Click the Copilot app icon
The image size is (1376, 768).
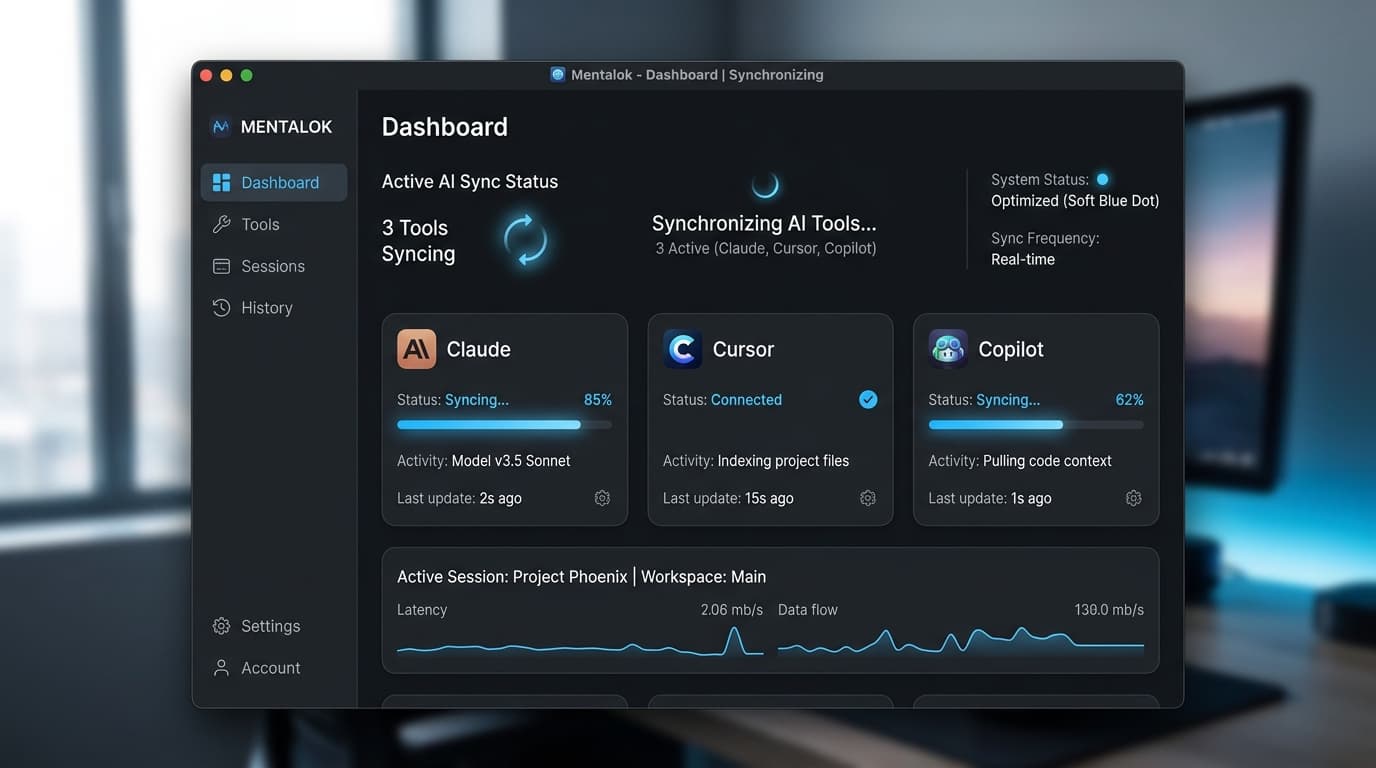point(948,349)
